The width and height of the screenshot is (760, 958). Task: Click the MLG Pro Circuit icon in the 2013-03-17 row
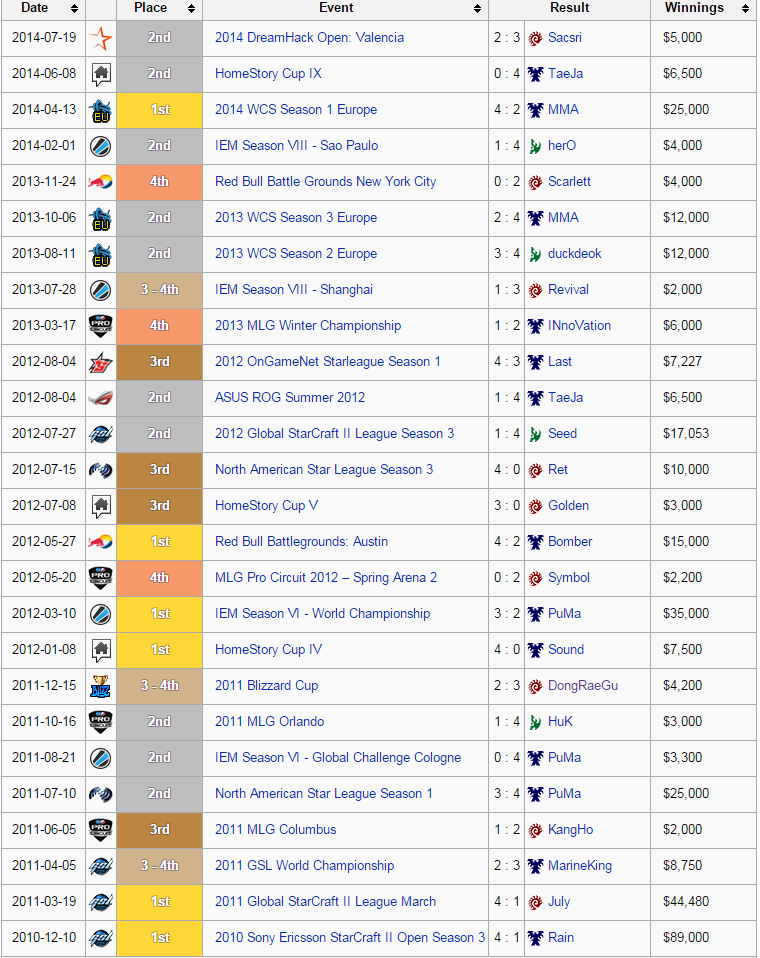click(101, 326)
